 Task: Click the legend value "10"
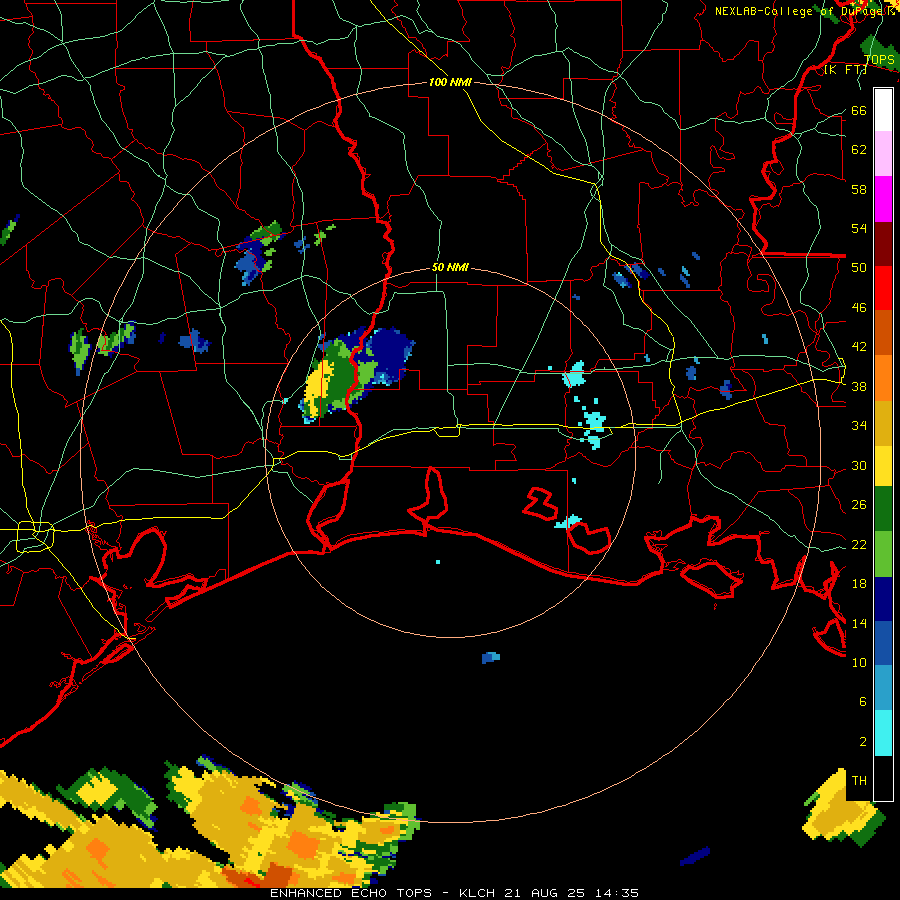(x=859, y=662)
